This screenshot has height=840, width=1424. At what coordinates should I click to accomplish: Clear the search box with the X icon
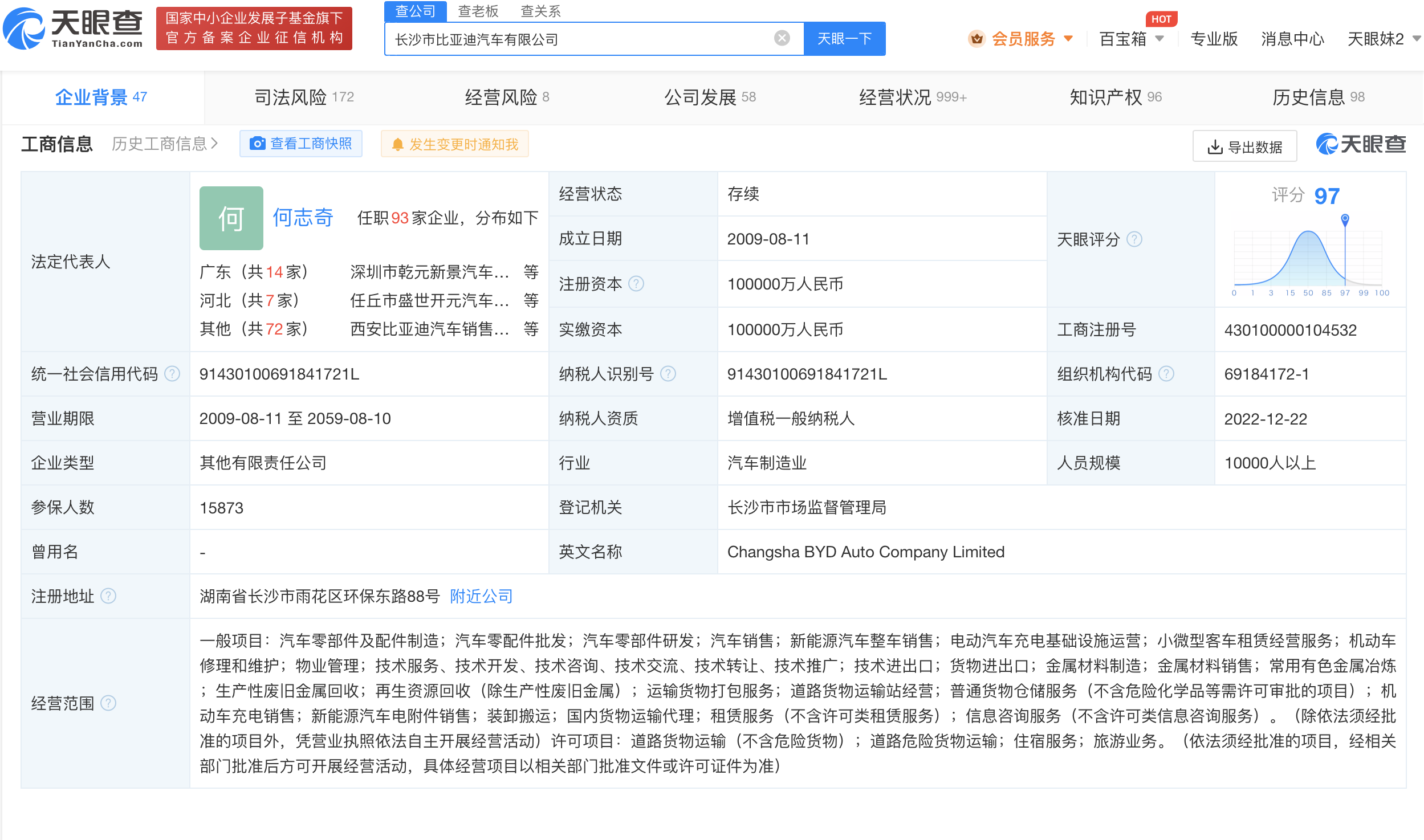(x=782, y=38)
